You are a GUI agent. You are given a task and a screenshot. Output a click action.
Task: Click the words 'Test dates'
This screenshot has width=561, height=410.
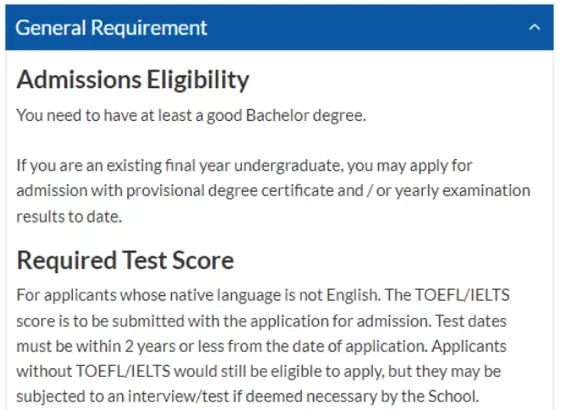point(471,321)
